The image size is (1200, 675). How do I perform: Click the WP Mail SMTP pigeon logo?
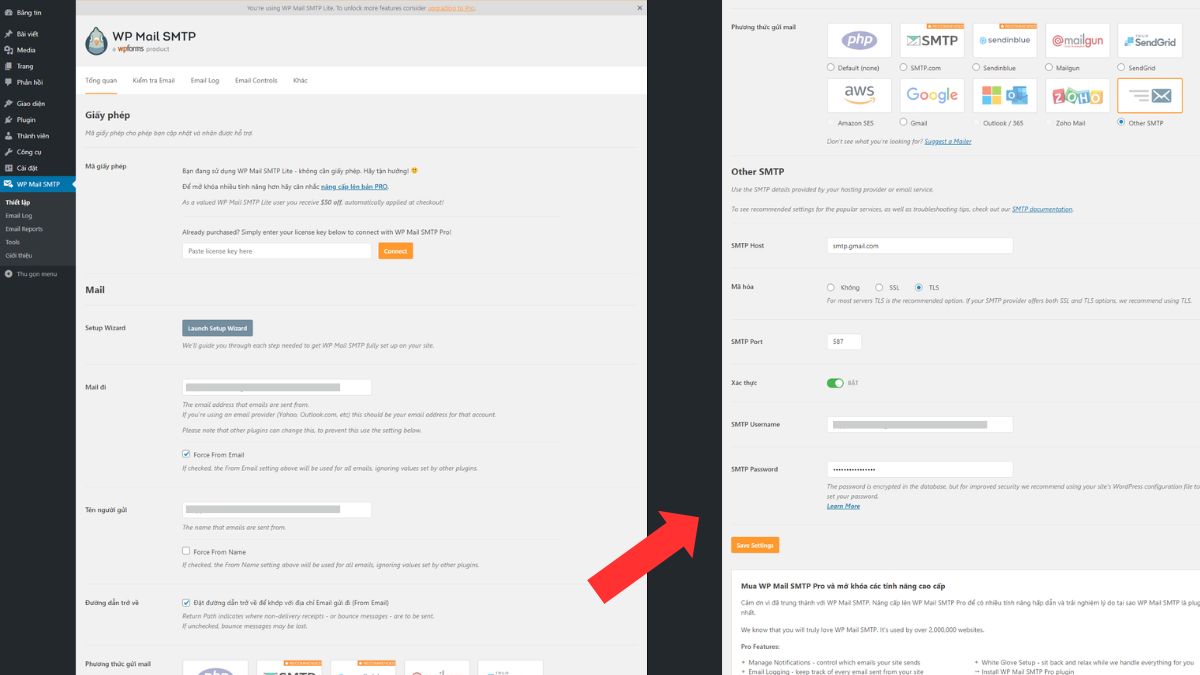pyautogui.click(x=97, y=41)
